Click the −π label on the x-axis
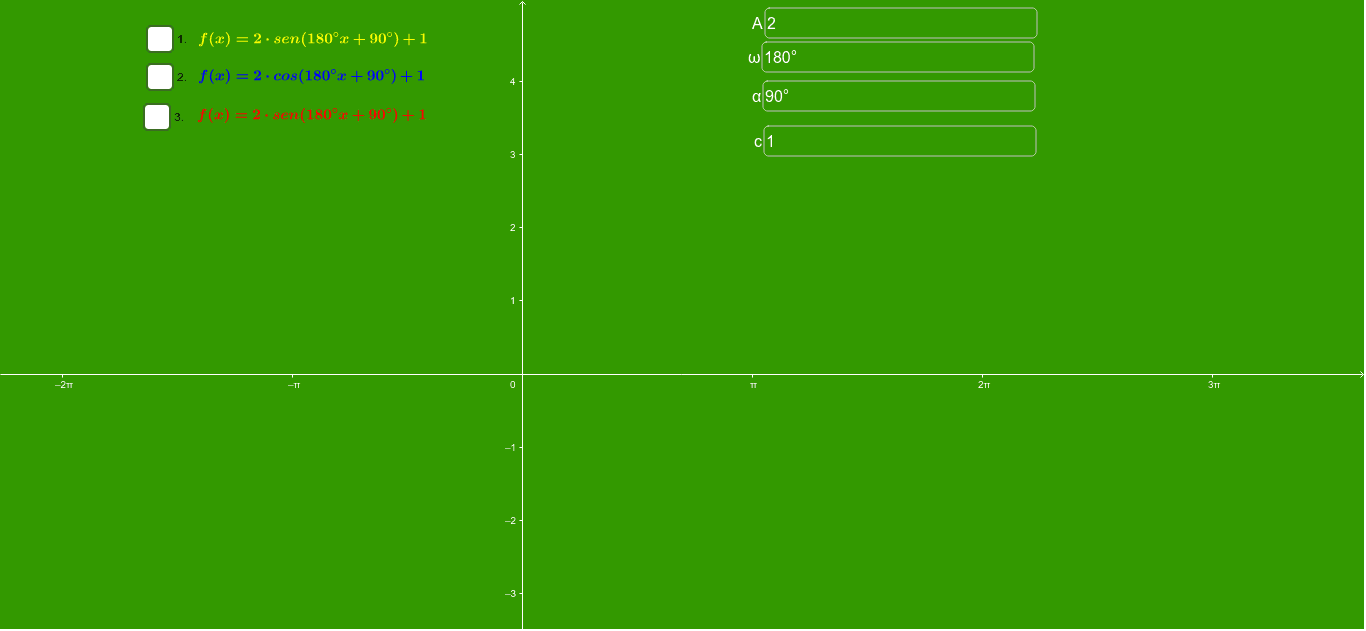This screenshot has height=631, width=1366. pos(294,385)
